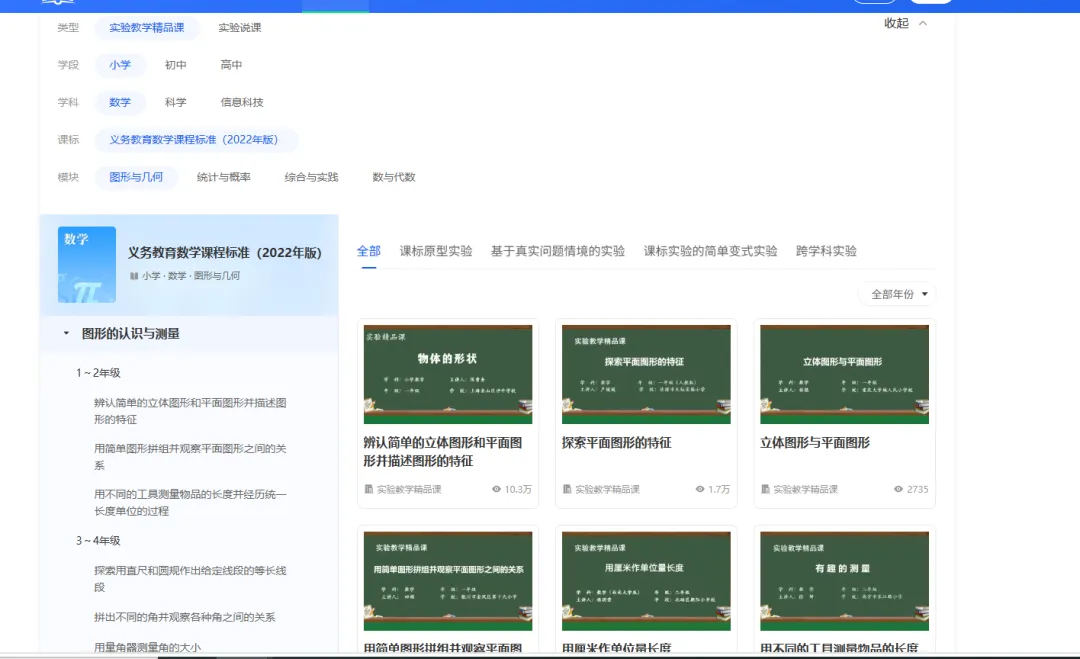Collapse the 图形的认识与测量 tree section
This screenshot has height=659, width=1080.
pyautogui.click(x=66, y=333)
